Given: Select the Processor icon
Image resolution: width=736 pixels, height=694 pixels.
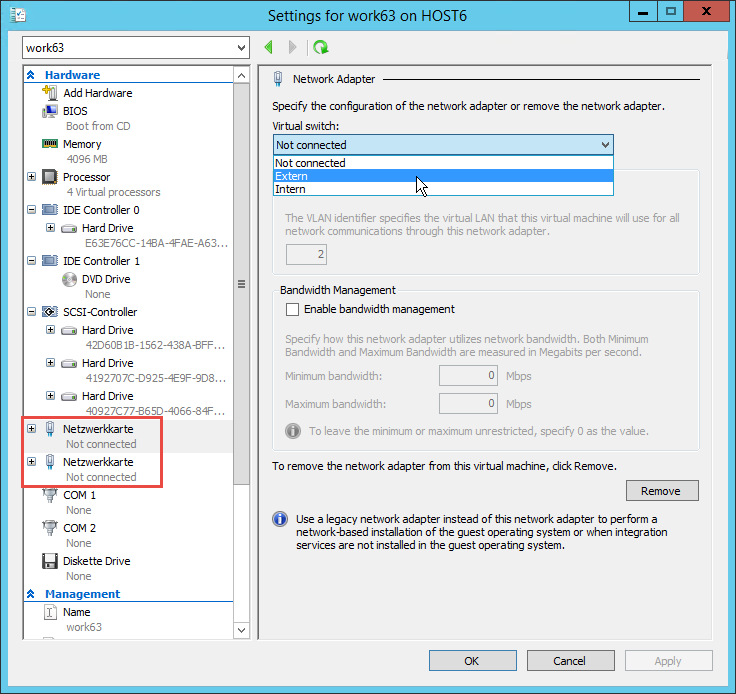Looking at the screenshot, I should (x=50, y=177).
